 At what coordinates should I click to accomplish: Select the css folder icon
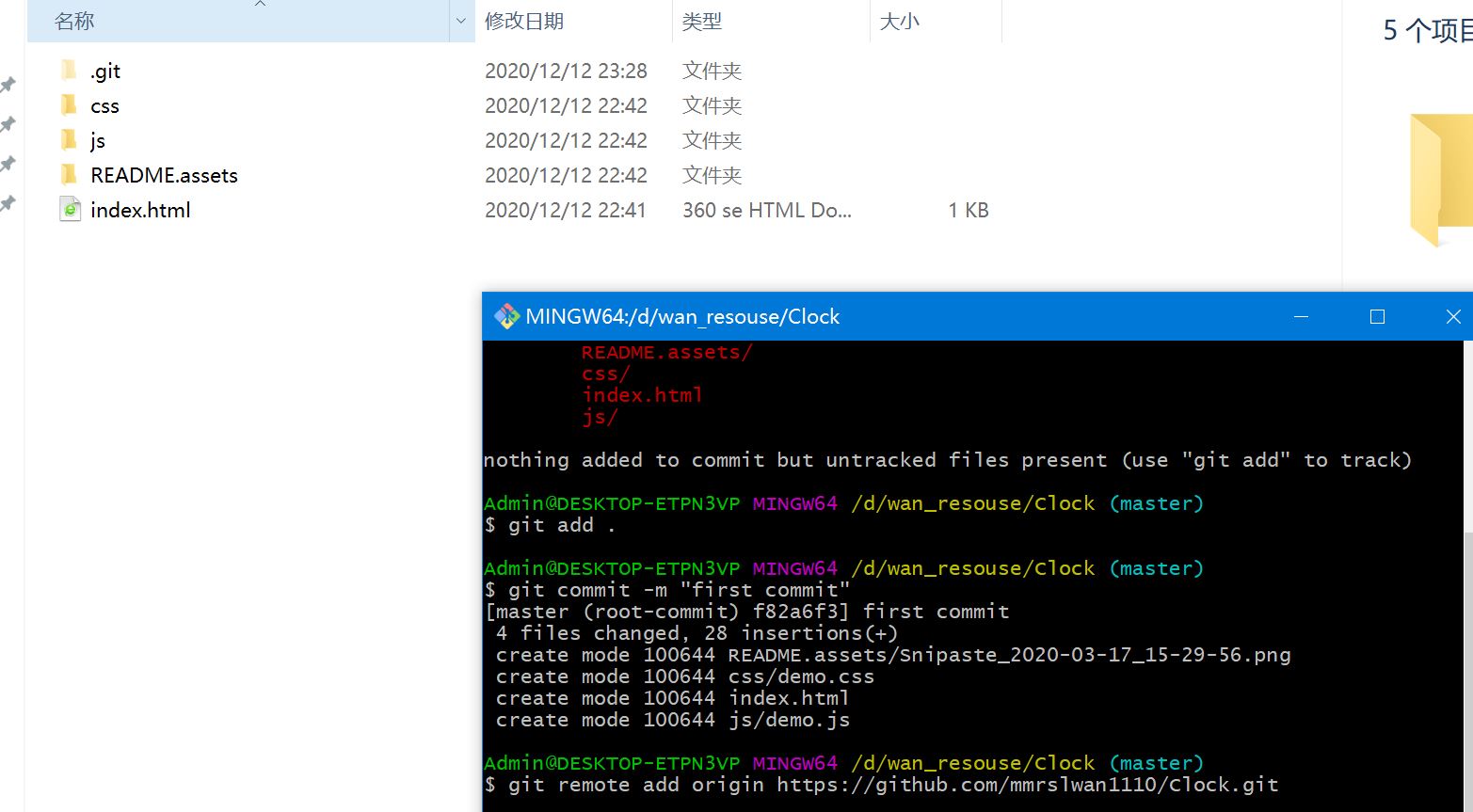pyautogui.click(x=69, y=105)
